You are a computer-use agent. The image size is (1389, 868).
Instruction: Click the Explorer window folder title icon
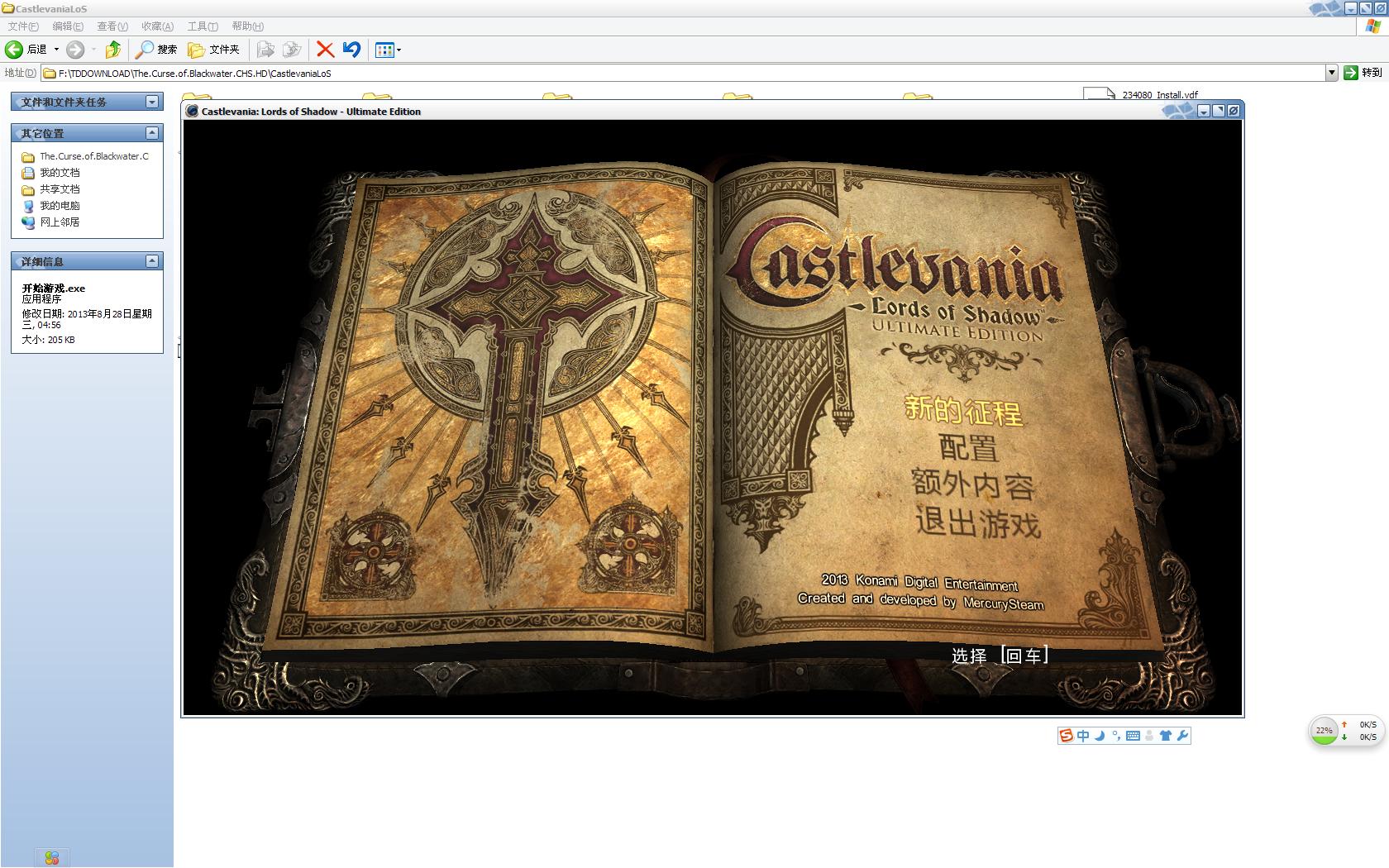(8, 8)
